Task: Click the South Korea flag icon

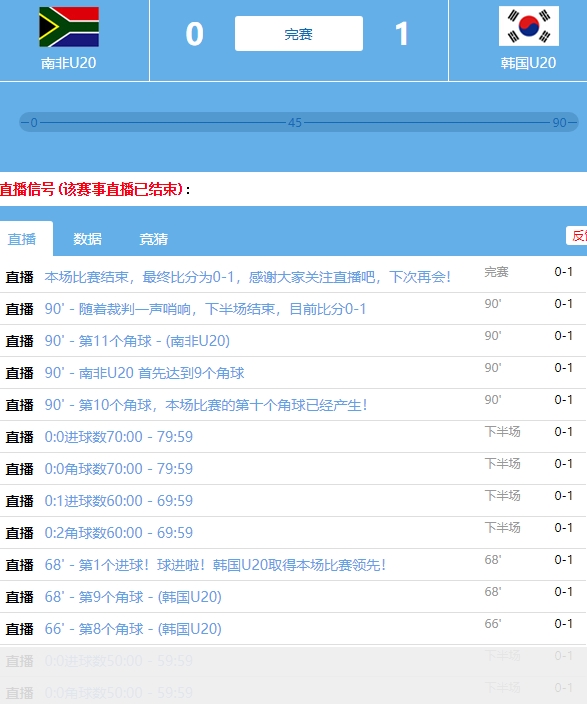Action: (529, 26)
